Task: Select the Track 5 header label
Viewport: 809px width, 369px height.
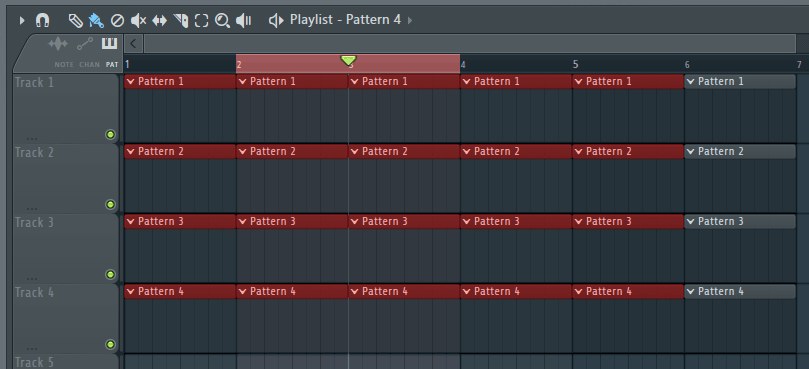Action: (35, 362)
